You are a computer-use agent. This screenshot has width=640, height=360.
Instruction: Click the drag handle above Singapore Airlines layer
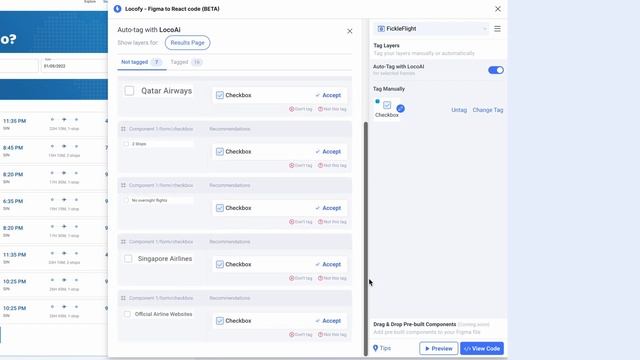coord(123,242)
